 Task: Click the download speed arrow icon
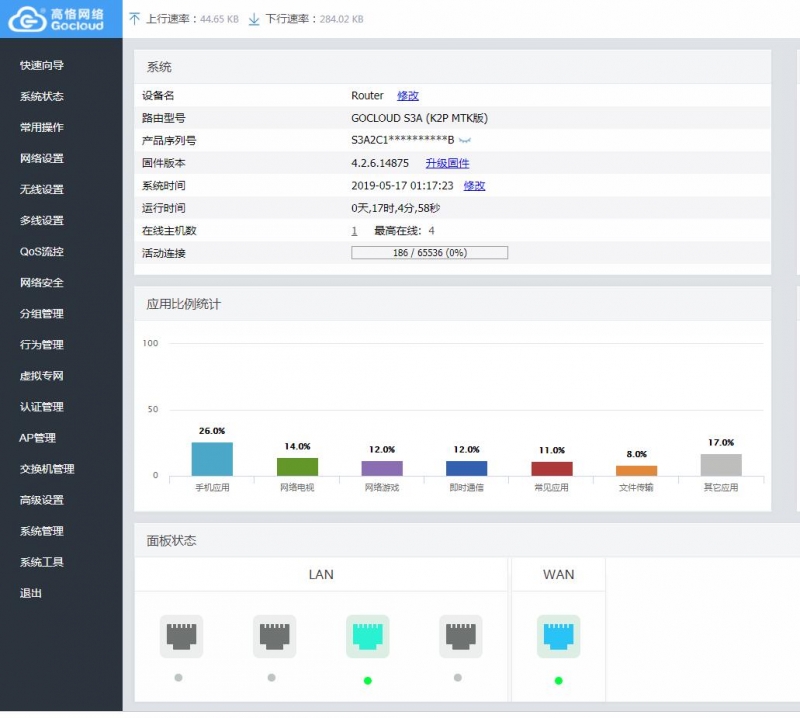click(253, 19)
